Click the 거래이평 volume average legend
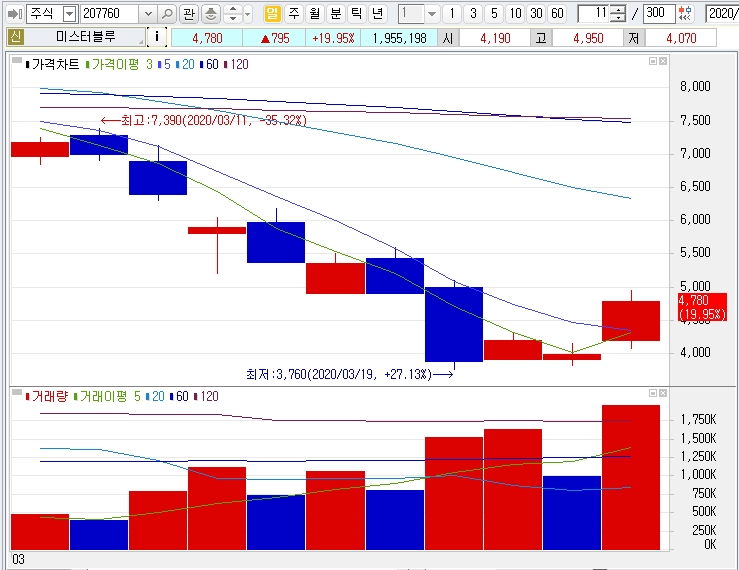Image resolution: width=739 pixels, height=570 pixels. pos(101,397)
